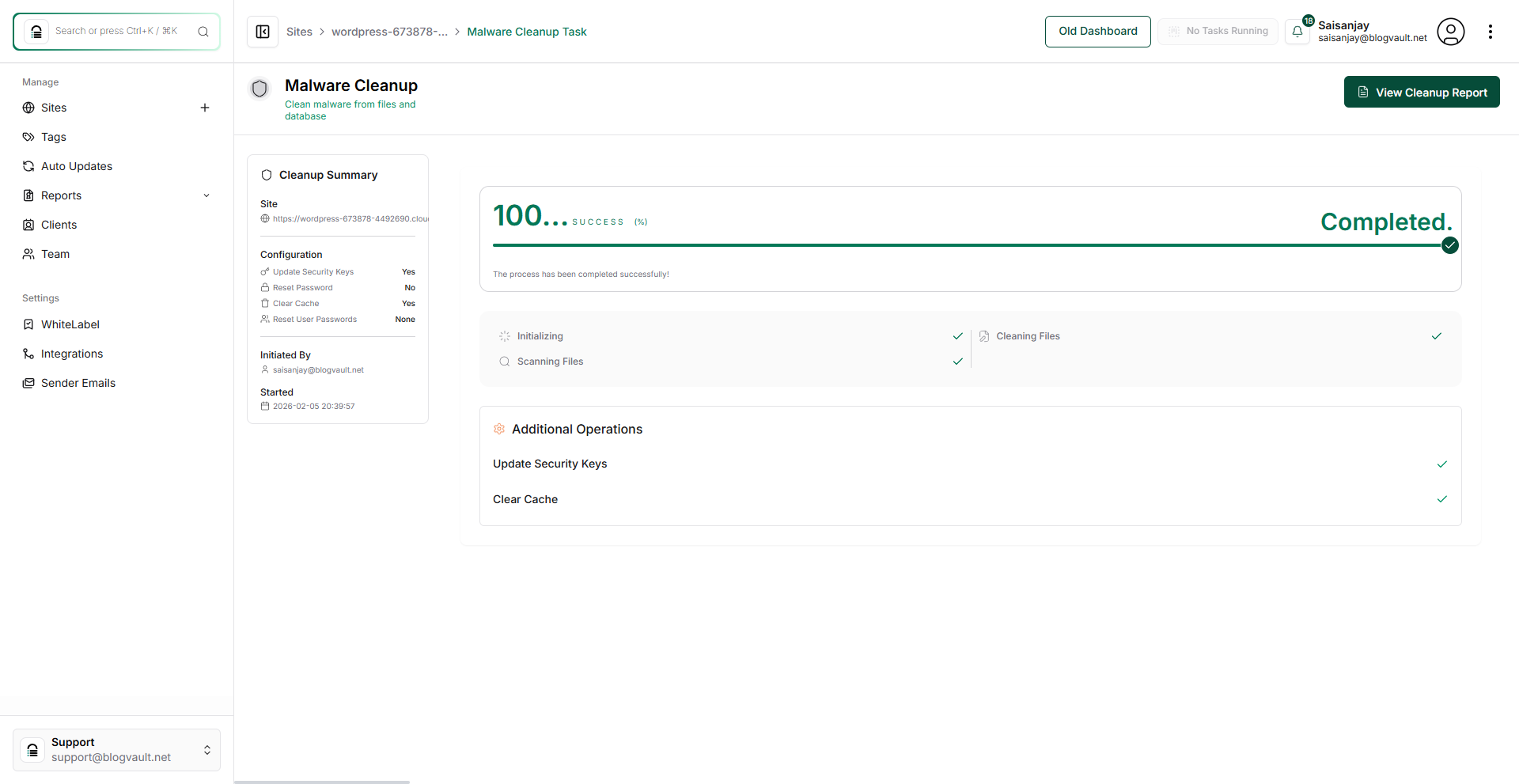The image size is (1519, 784).
Task: Click the Tags icon in sidebar
Action: (x=28, y=137)
